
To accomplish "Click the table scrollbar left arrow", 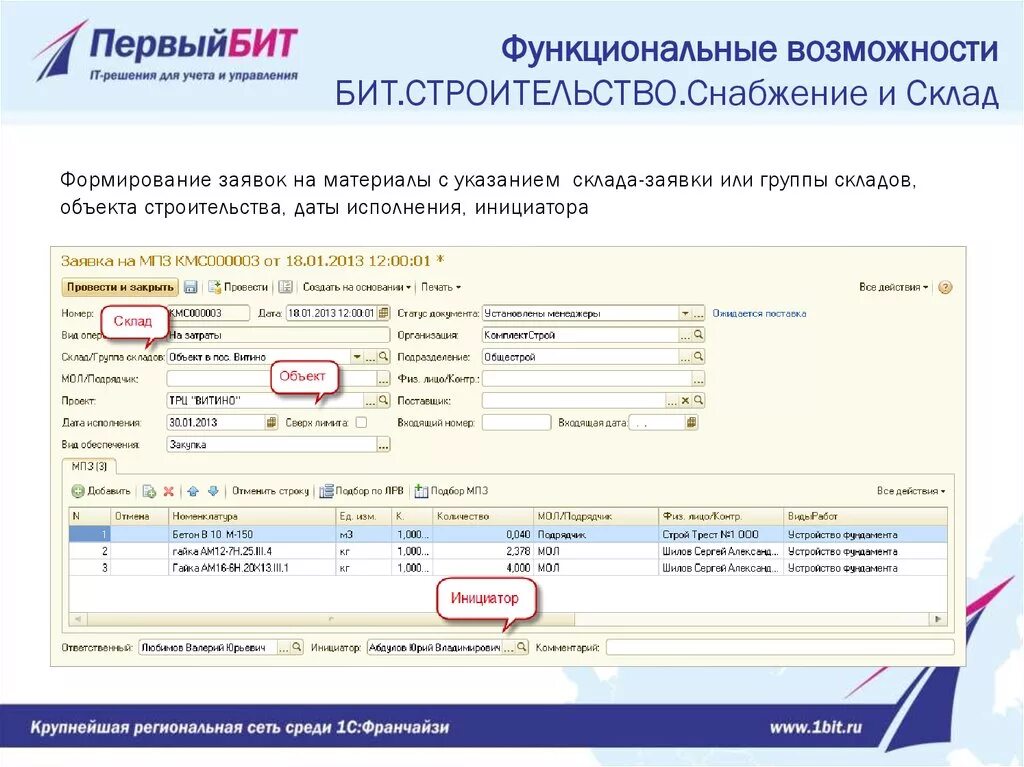I will click(x=78, y=619).
